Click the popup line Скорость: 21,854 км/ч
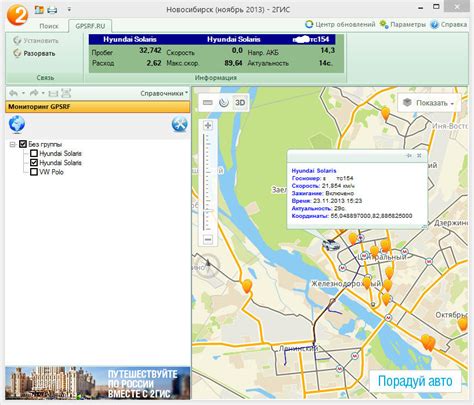This screenshot has height=405, width=474. (323, 186)
